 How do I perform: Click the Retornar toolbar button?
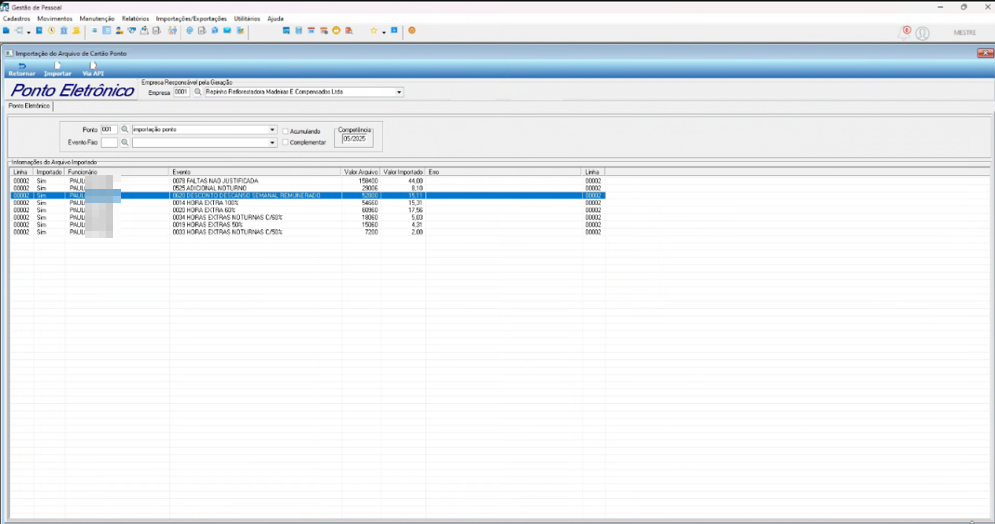(x=22, y=69)
